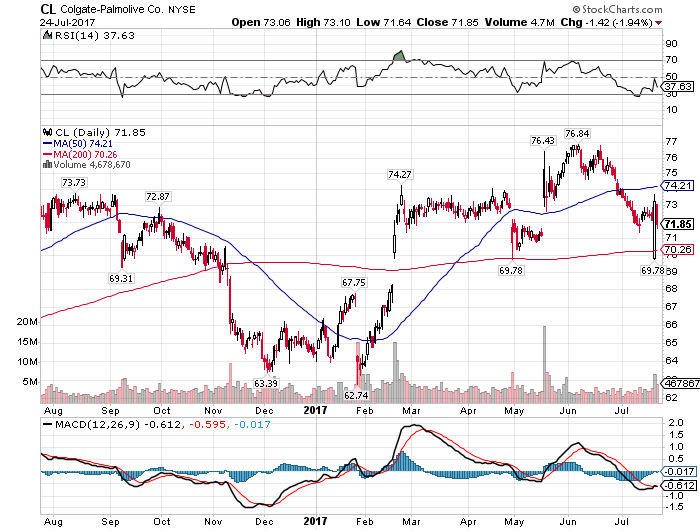
Task: Click the MA(50) 74.21 legend text
Action: click(83, 143)
